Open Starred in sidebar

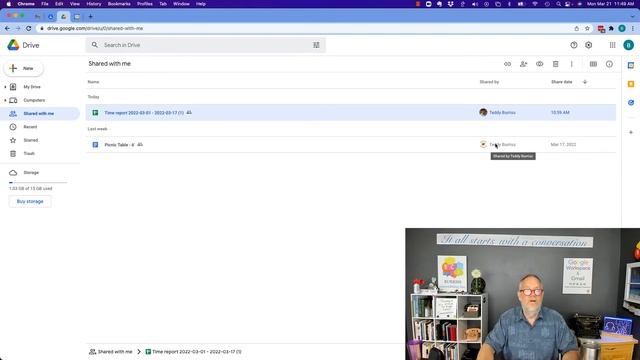coord(31,140)
